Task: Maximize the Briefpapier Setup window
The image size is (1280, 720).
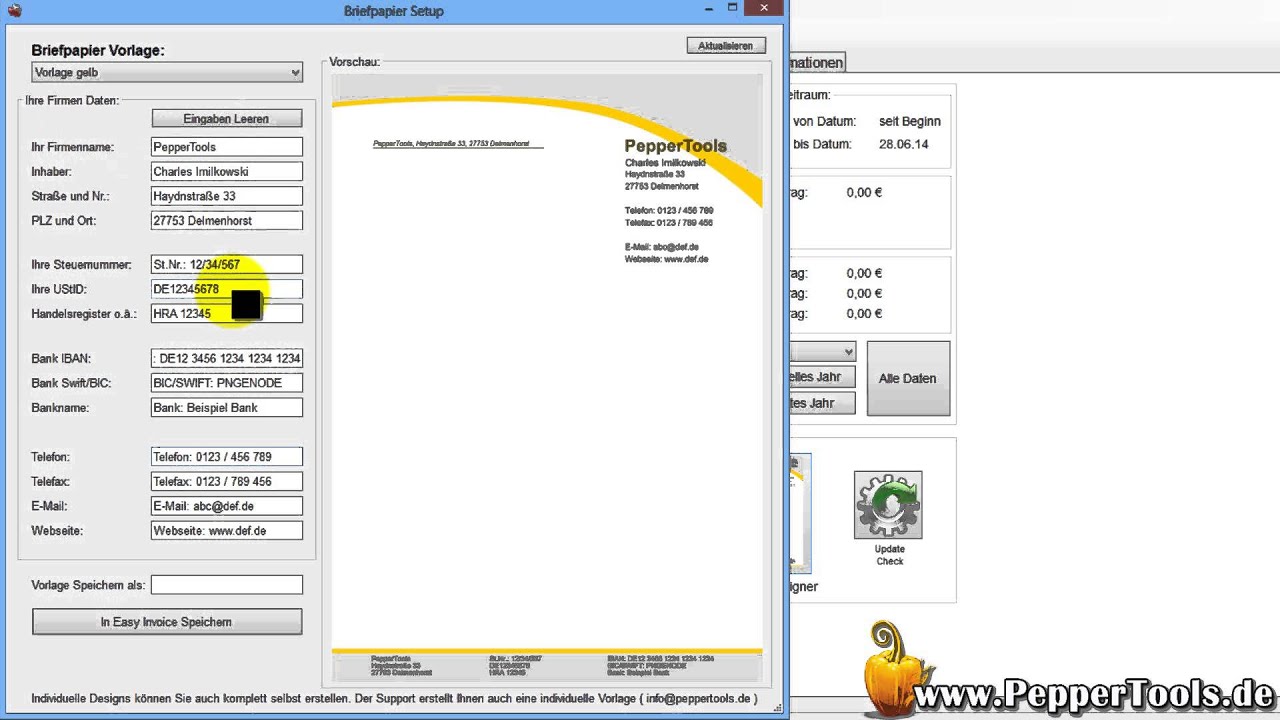Action: click(x=732, y=8)
